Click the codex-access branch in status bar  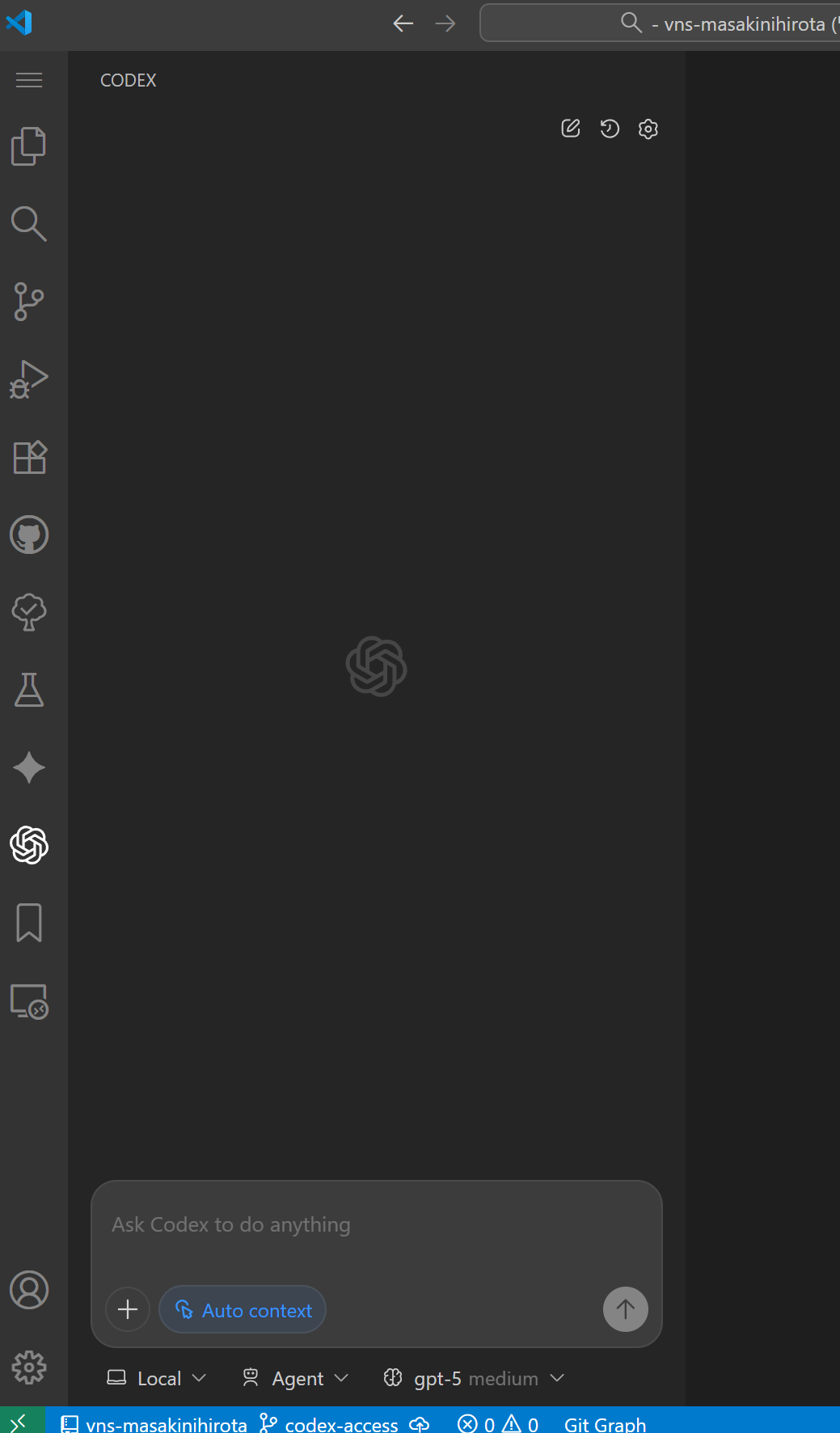click(330, 1423)
